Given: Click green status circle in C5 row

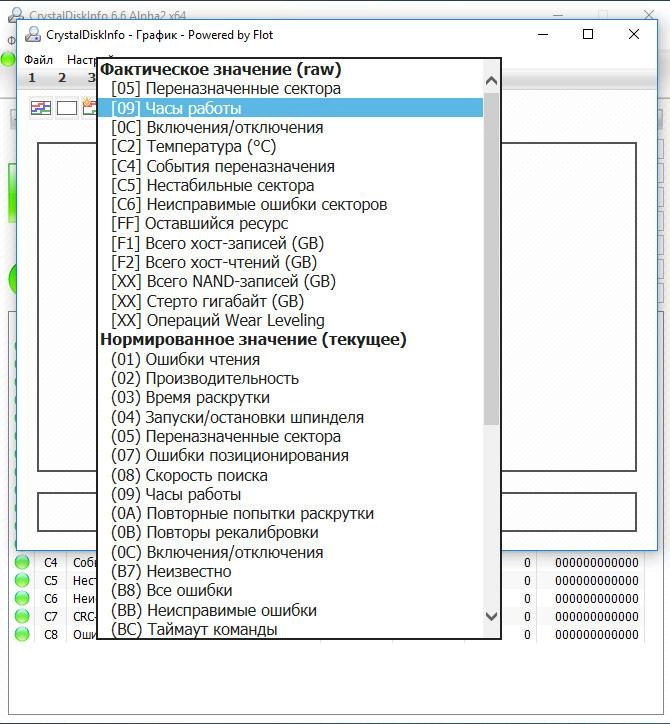Looking at the screenshot, I should coord(22,580).
